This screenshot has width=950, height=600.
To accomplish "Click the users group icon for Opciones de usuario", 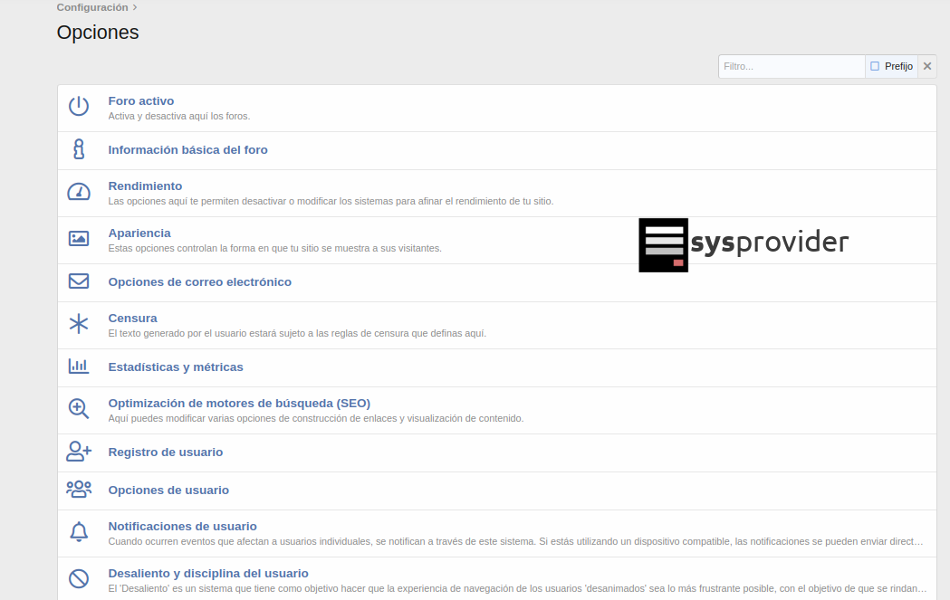I will point(79,490).
